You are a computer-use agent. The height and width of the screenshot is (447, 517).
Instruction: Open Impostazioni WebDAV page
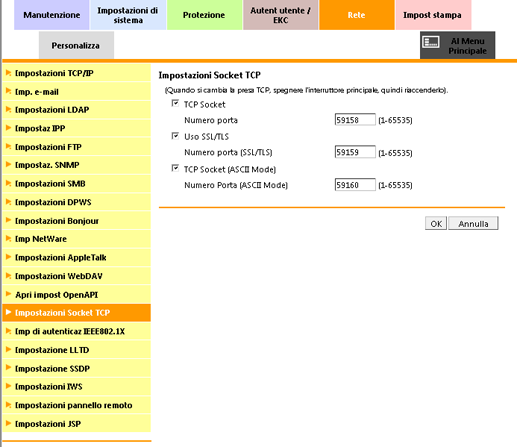click(76, 276)
